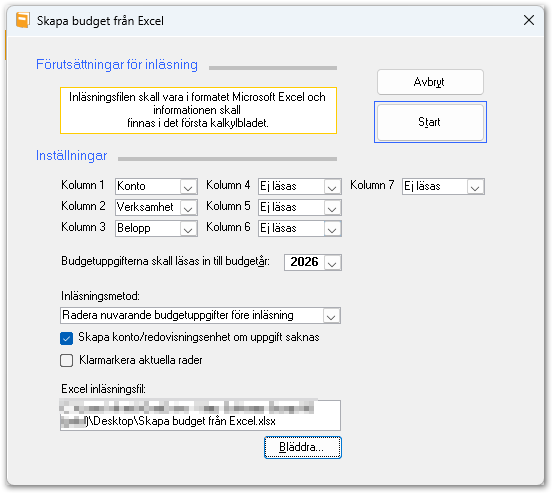Click the Avbryt button
553x494 pixels.
click(430, 82)
